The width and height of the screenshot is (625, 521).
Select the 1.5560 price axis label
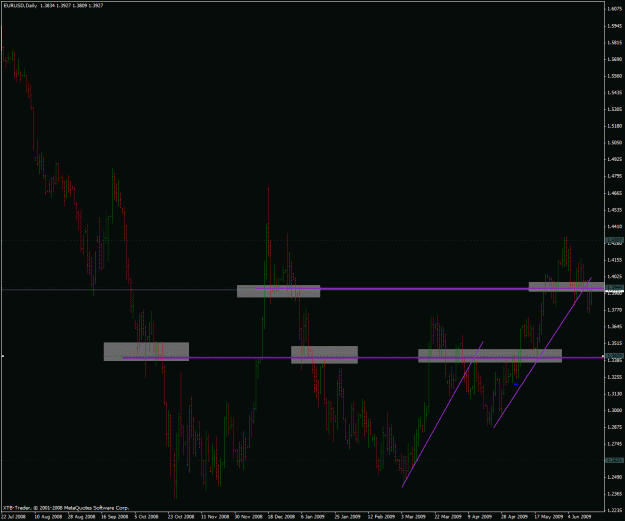pos(614,76)
